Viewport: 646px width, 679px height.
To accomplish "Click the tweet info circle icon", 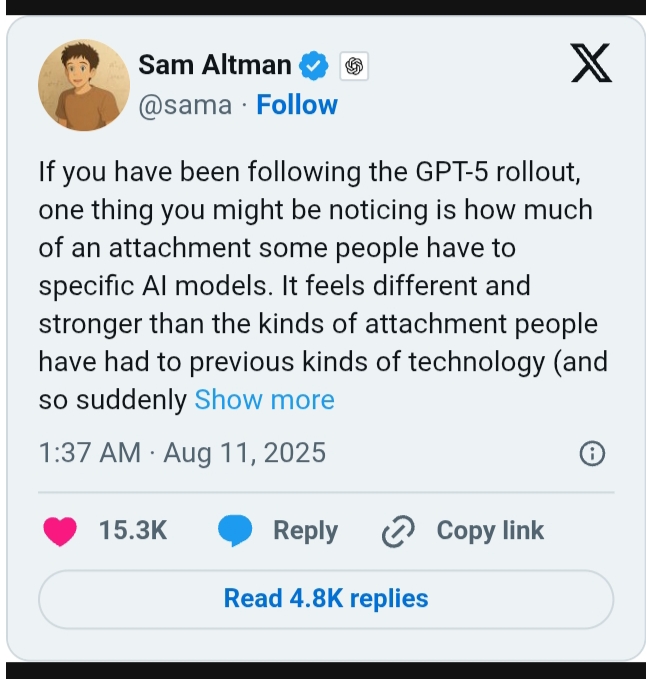I will pyautogui.click(x=592, y=454).
